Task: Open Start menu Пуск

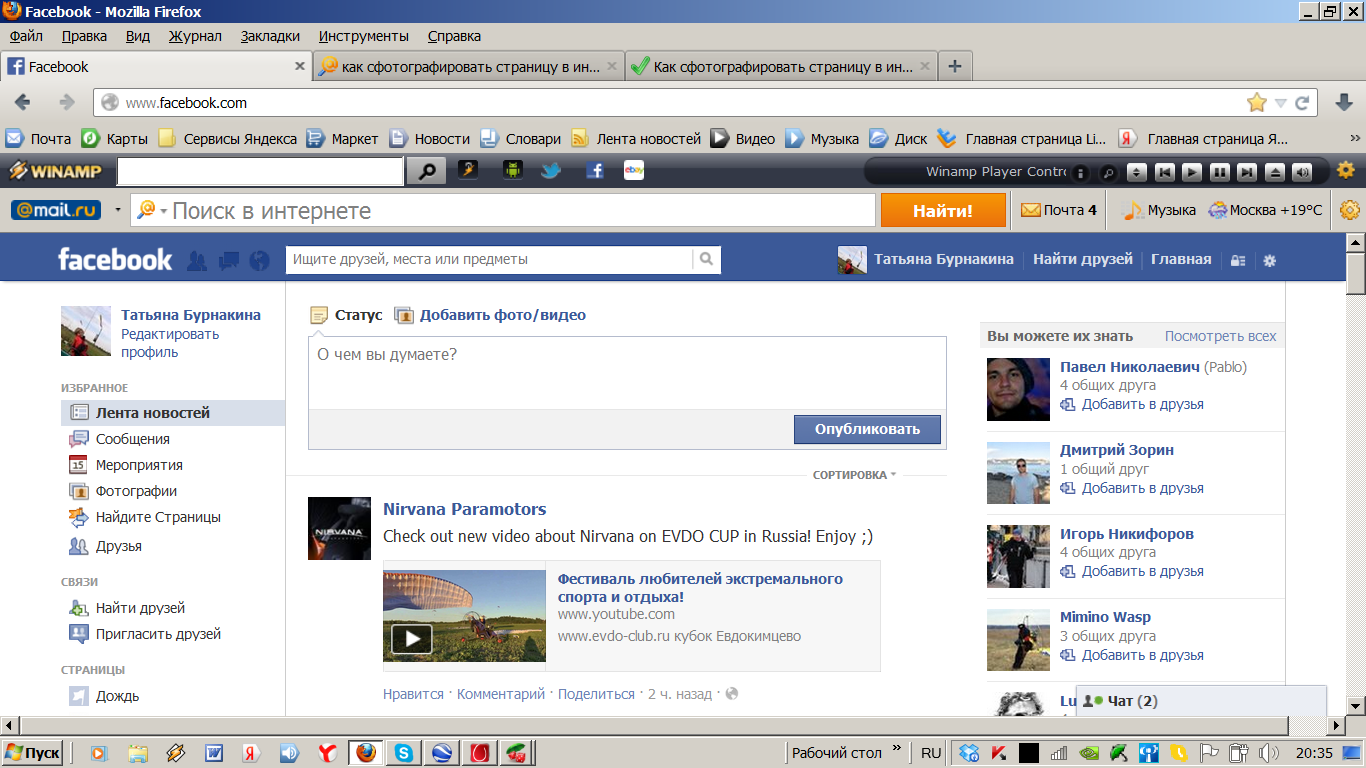Action: tap(33, 752)
